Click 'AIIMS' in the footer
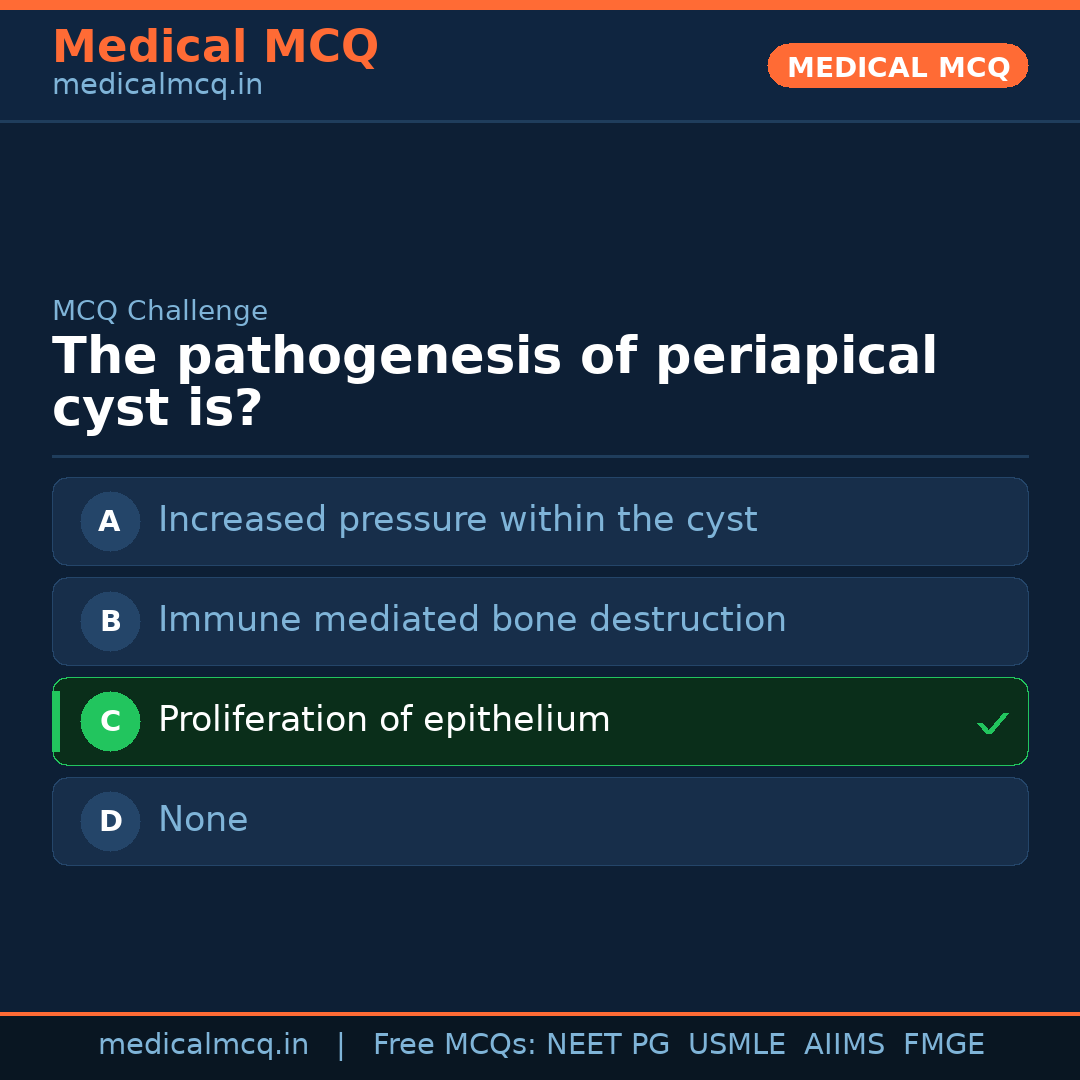Viewport: 1080px width, 1080px height. [844, 1045]
